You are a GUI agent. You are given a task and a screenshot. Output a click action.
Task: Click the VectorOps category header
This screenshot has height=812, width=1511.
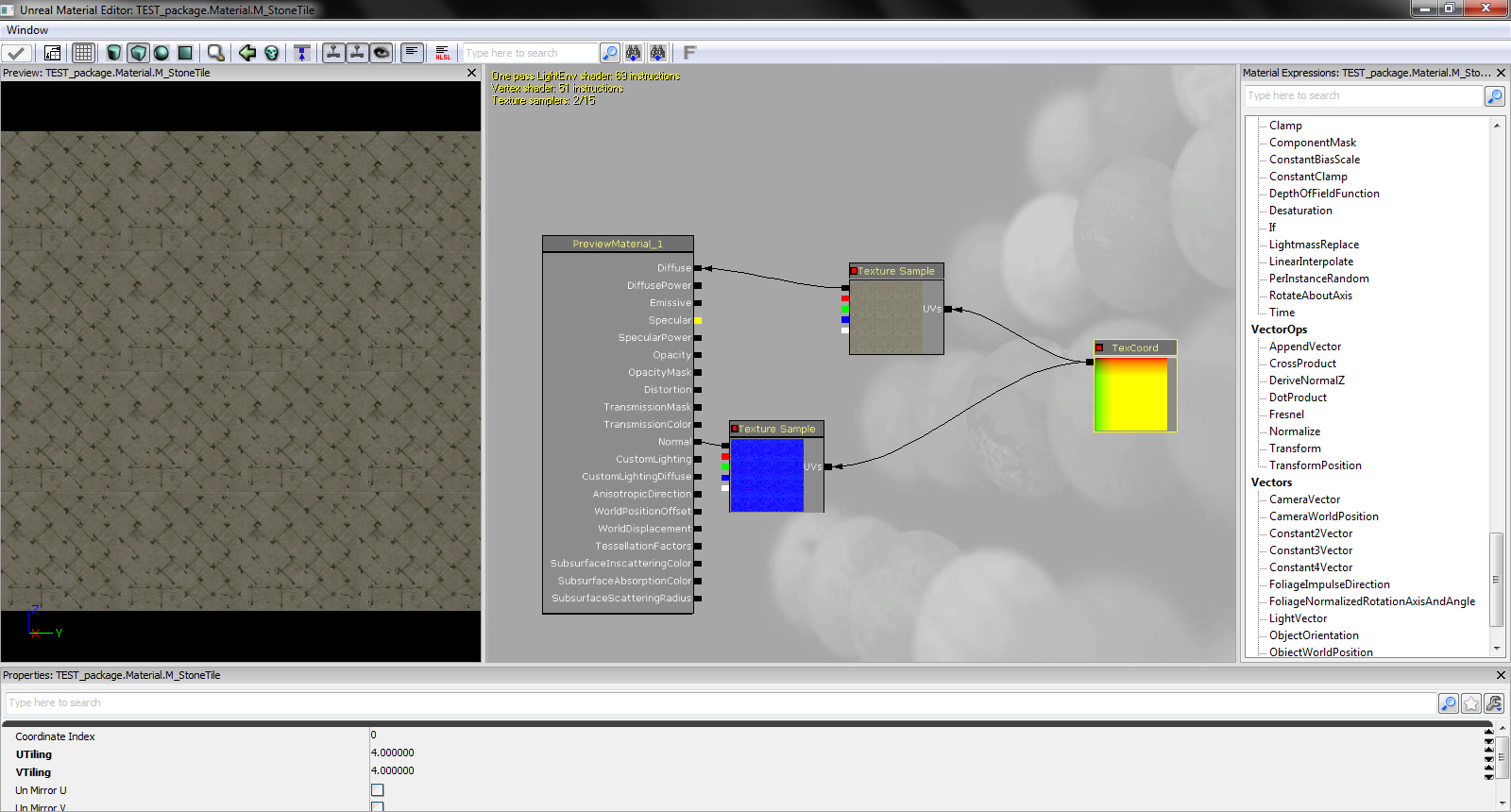click(x=1279, y=330)
